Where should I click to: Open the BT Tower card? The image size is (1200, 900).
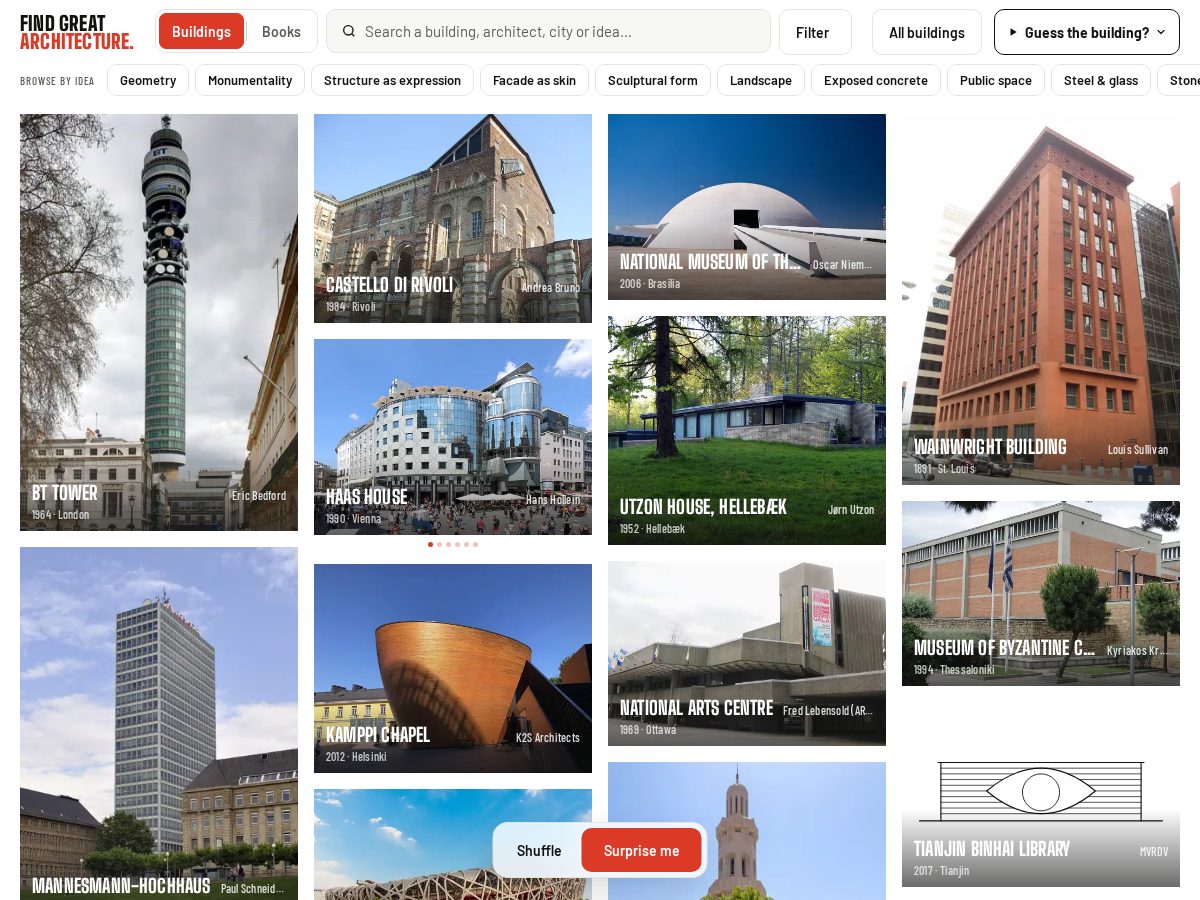click(159, 322)
